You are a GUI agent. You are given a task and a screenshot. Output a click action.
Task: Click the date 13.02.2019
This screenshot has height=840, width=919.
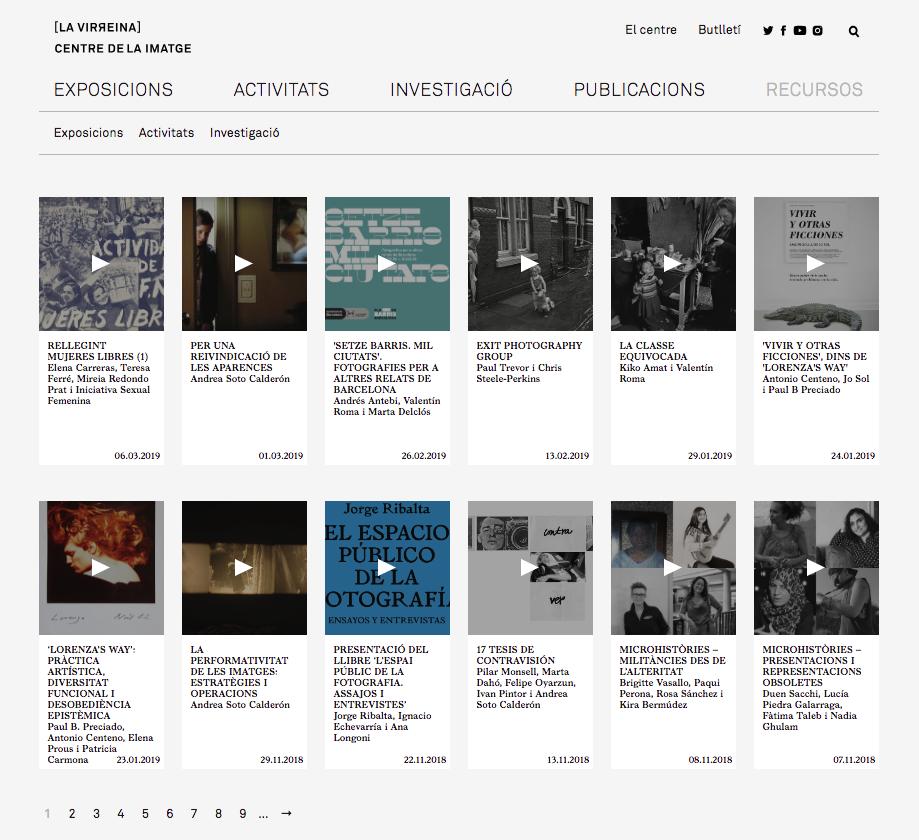point(567,455)
